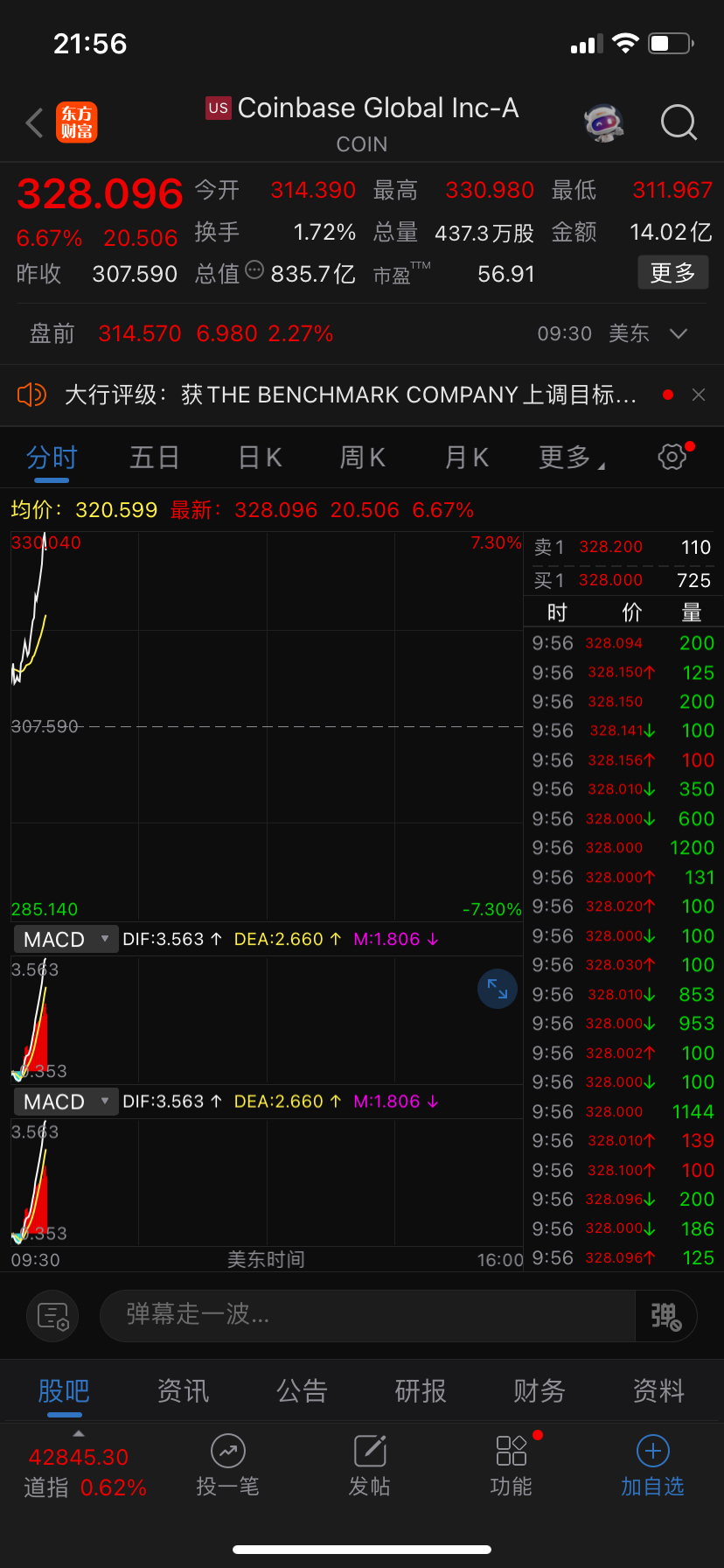Tap the search magnifier icon

(679, 122)
